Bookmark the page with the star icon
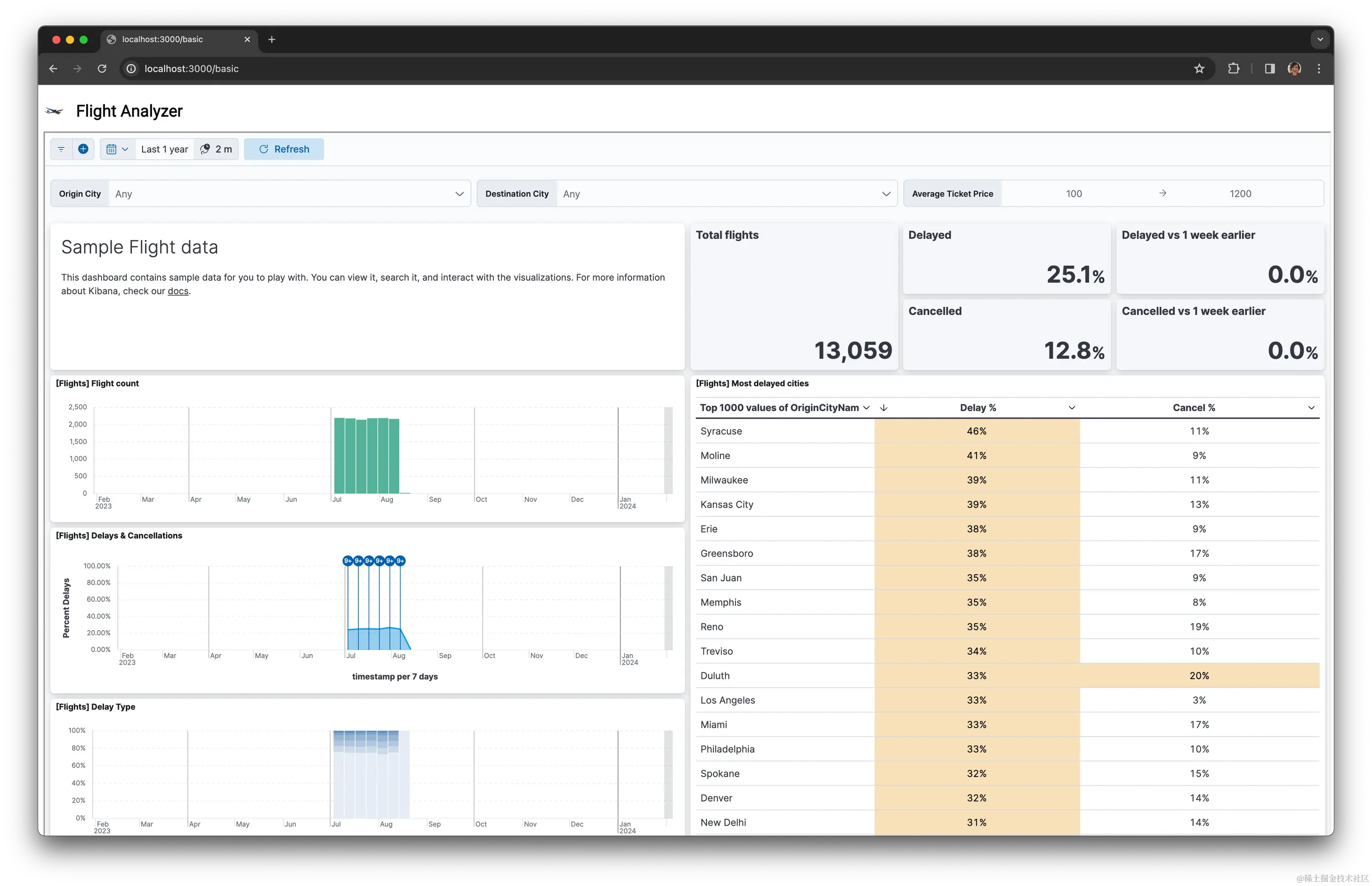Viewport: 1372px width, 886px height. pyautogui.click(x=1199, y=69)
